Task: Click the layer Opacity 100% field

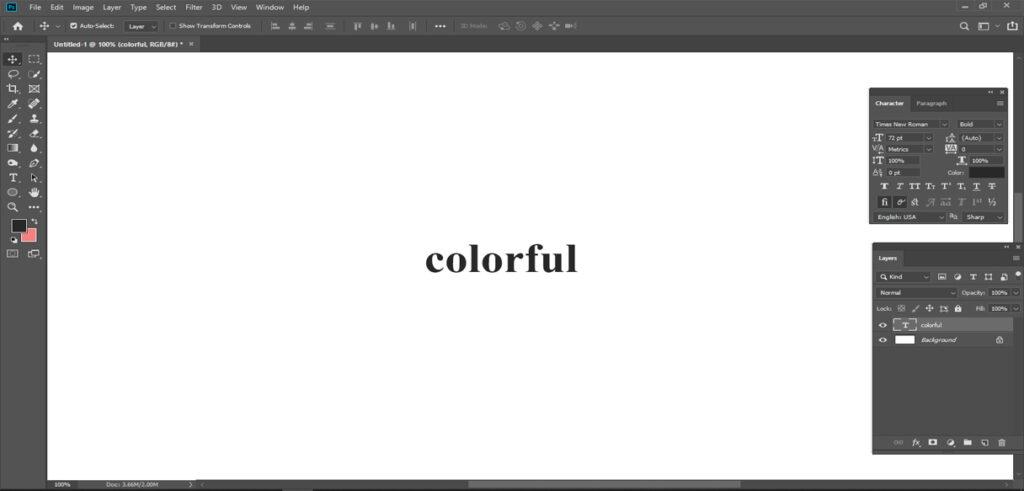Action: coord(999,293)
